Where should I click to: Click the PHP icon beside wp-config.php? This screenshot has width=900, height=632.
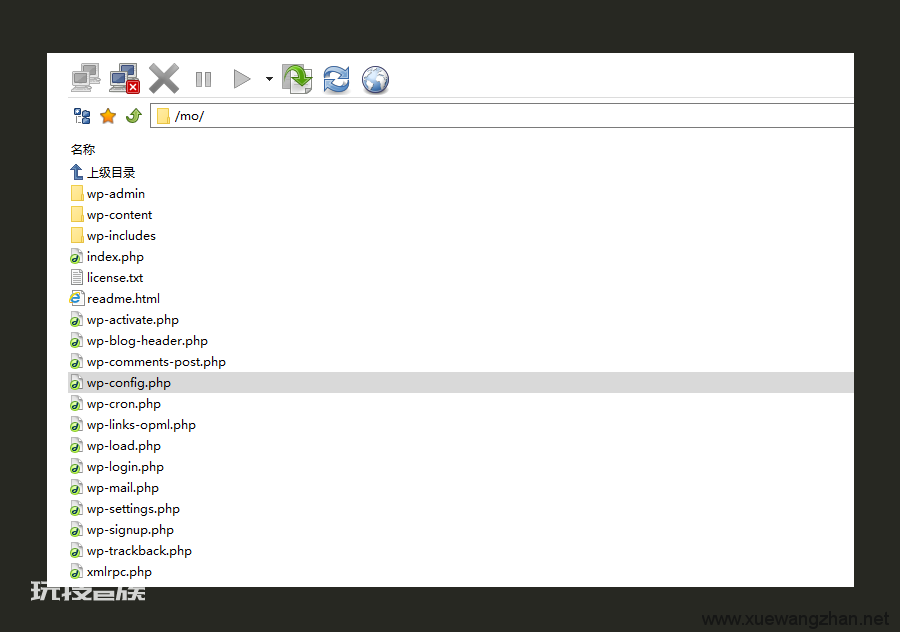pyautogui.click(x=76, y=383)
